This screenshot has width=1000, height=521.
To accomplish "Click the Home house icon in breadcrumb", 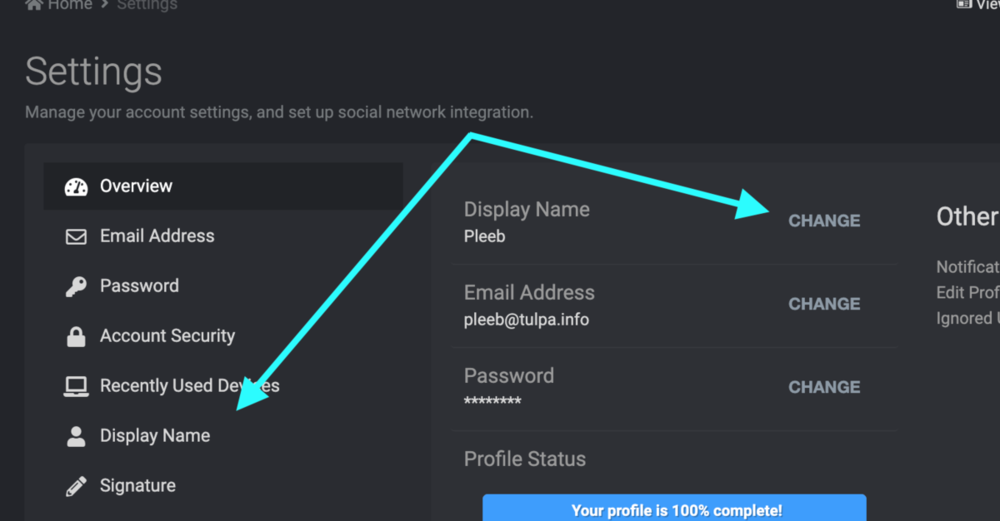I will click(x=34, y=4).
